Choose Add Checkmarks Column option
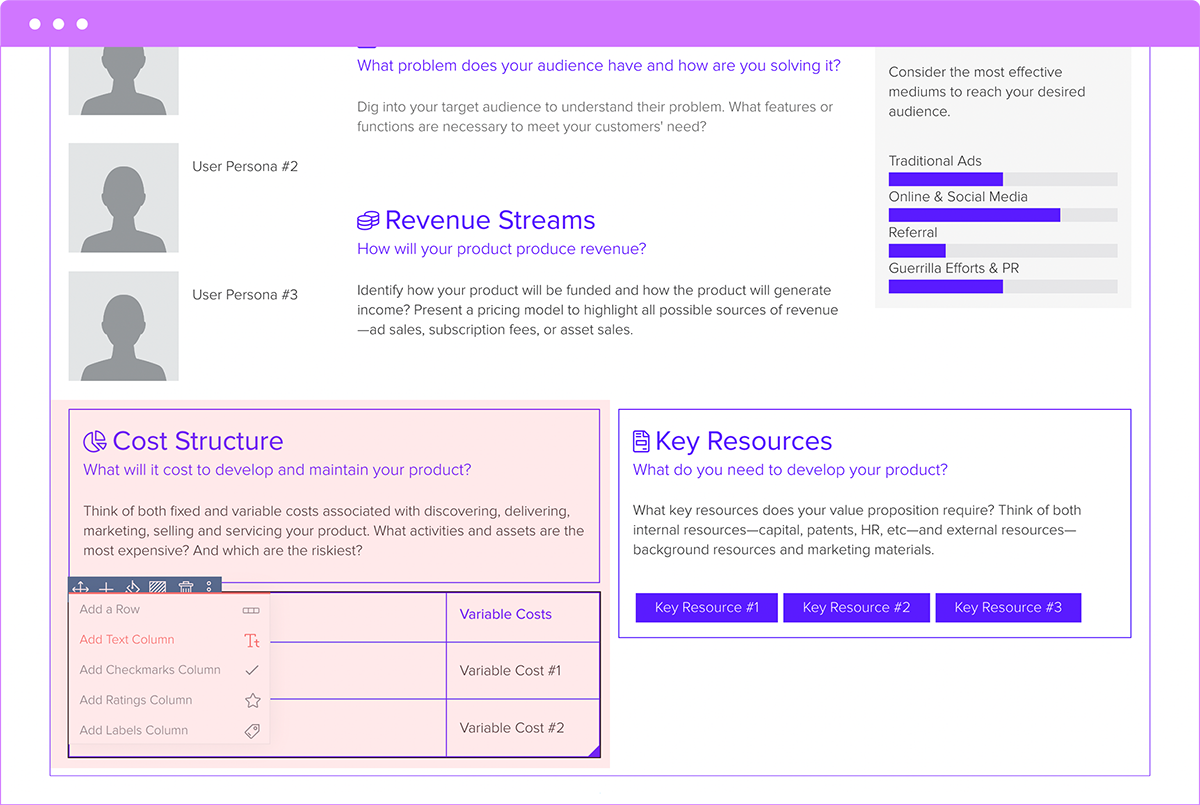This screenshot has height=805, width=1200. click(x=150, y=670)
